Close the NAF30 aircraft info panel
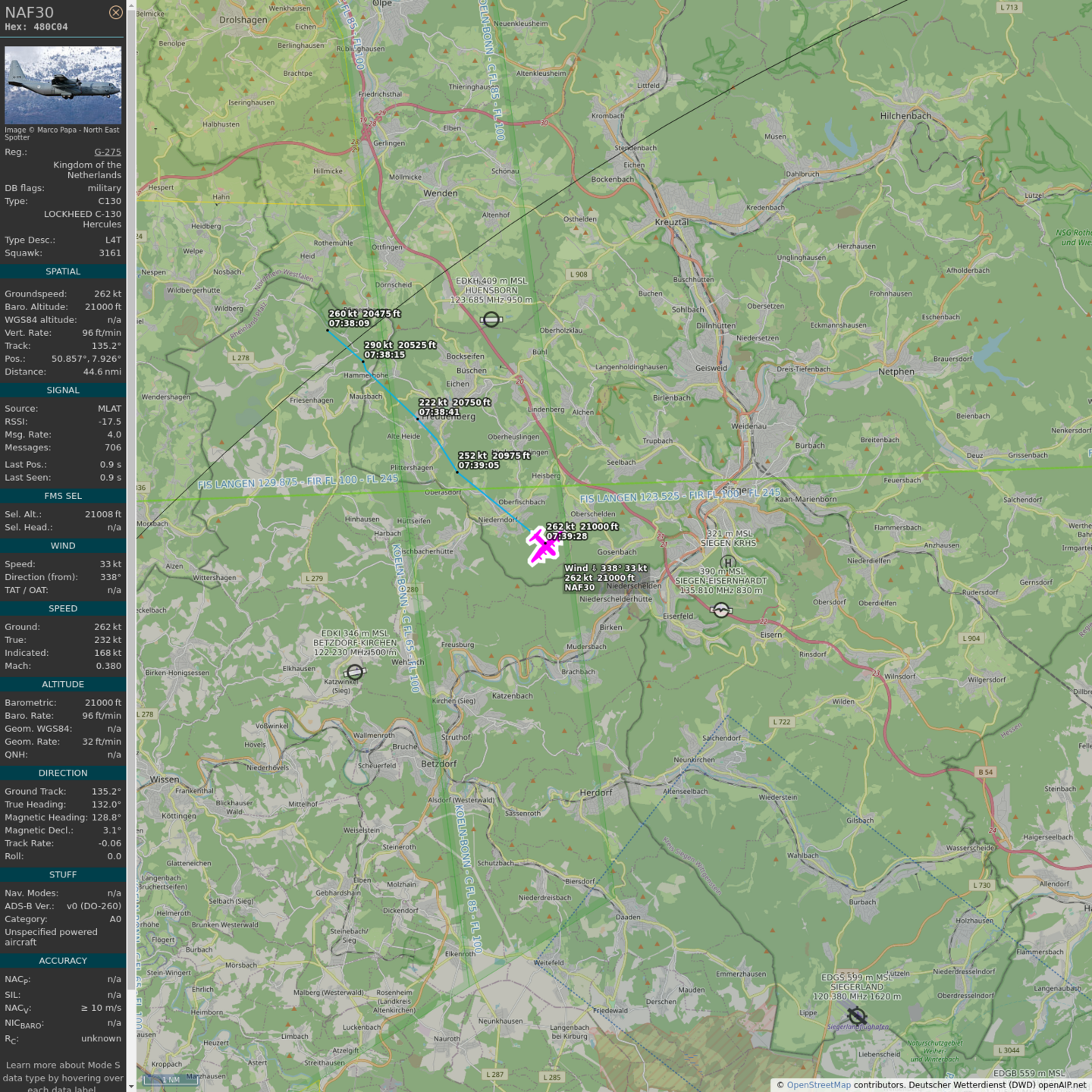The width and height of the screenshot is (1092, 1092). click(115, 12)
